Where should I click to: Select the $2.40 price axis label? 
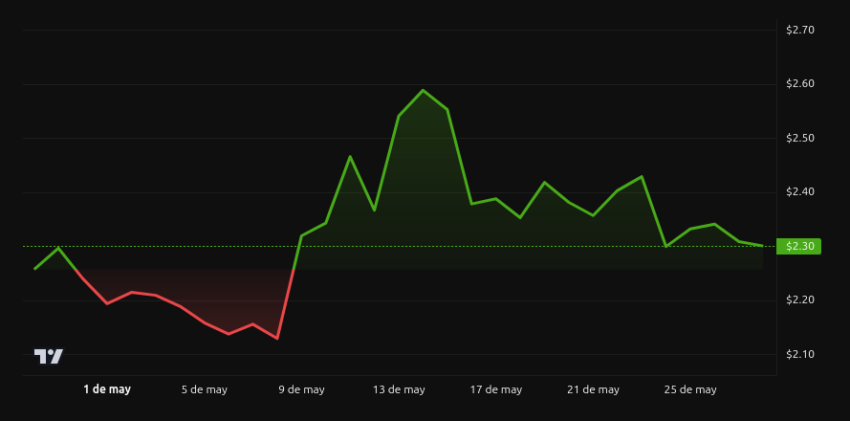[x=800, y=192]
